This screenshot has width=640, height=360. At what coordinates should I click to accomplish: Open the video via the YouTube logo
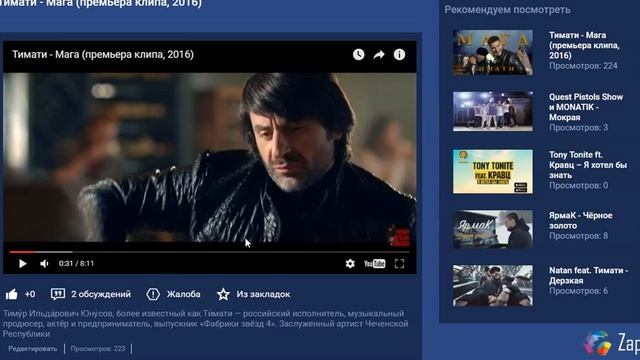[x=374, y=264]
